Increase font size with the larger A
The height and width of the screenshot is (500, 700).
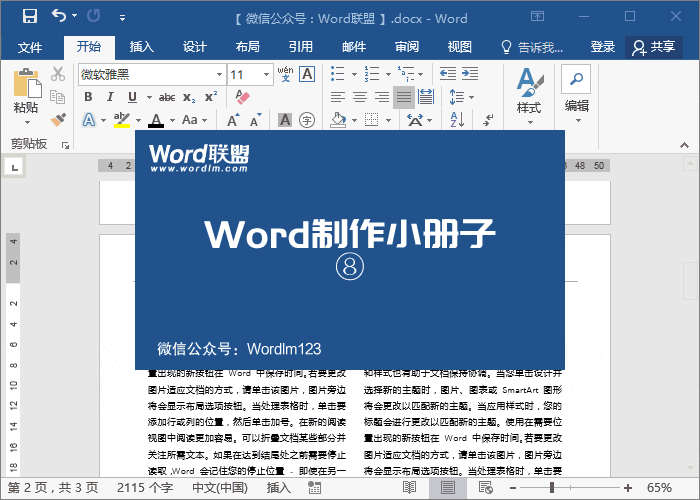click(233, 120)
